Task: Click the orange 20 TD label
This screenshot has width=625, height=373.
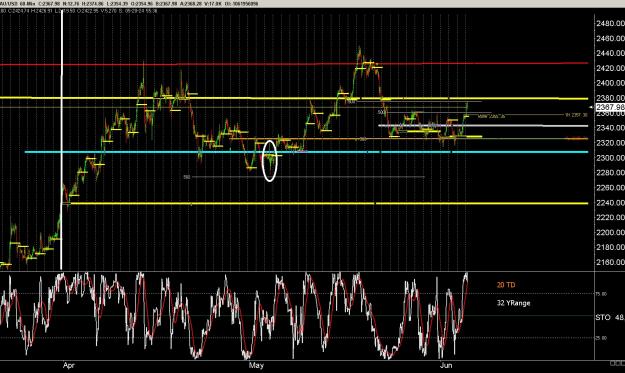Action: tap(506, 285)
